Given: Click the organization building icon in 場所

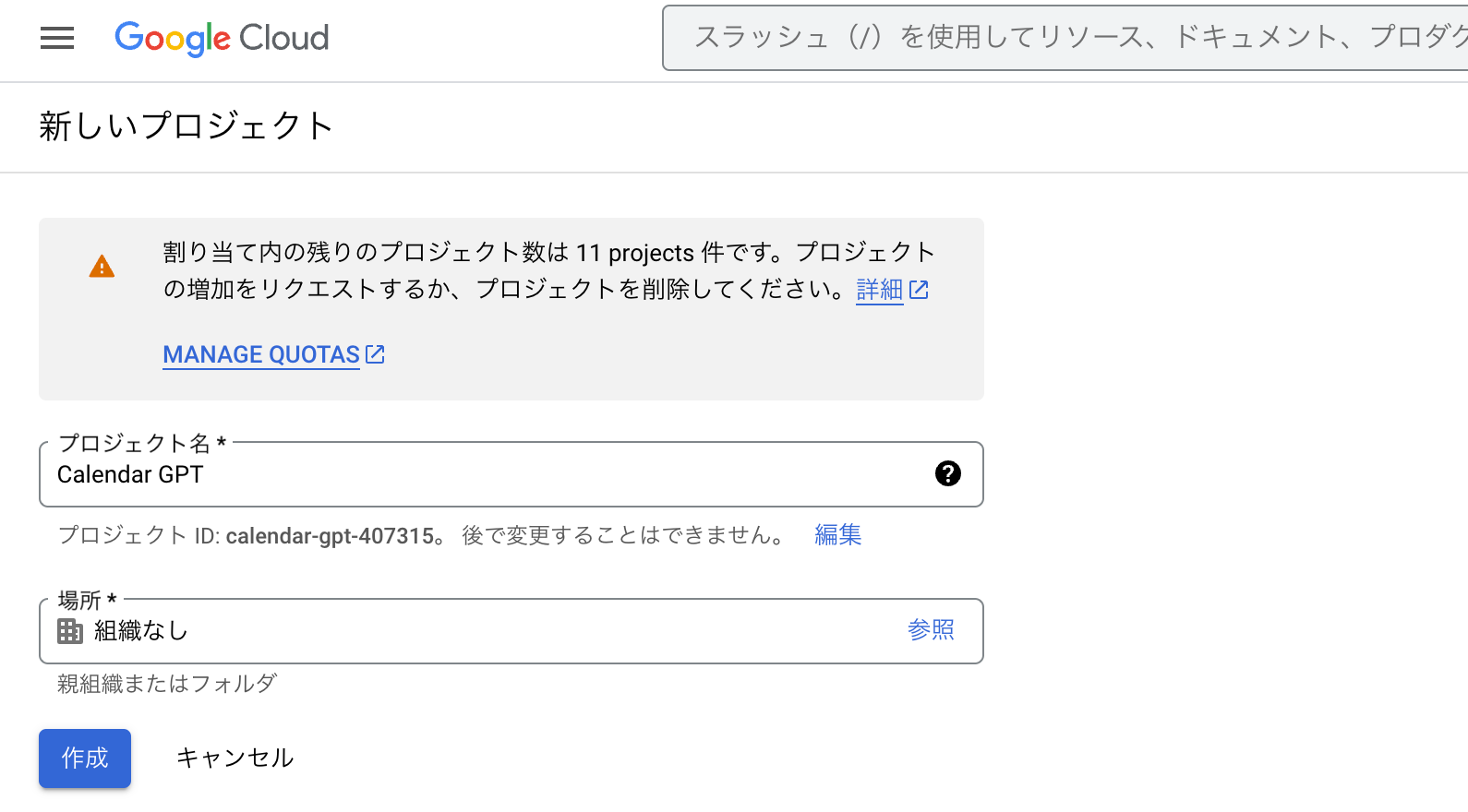Looking at the screenshot, I should pos(70,631).
